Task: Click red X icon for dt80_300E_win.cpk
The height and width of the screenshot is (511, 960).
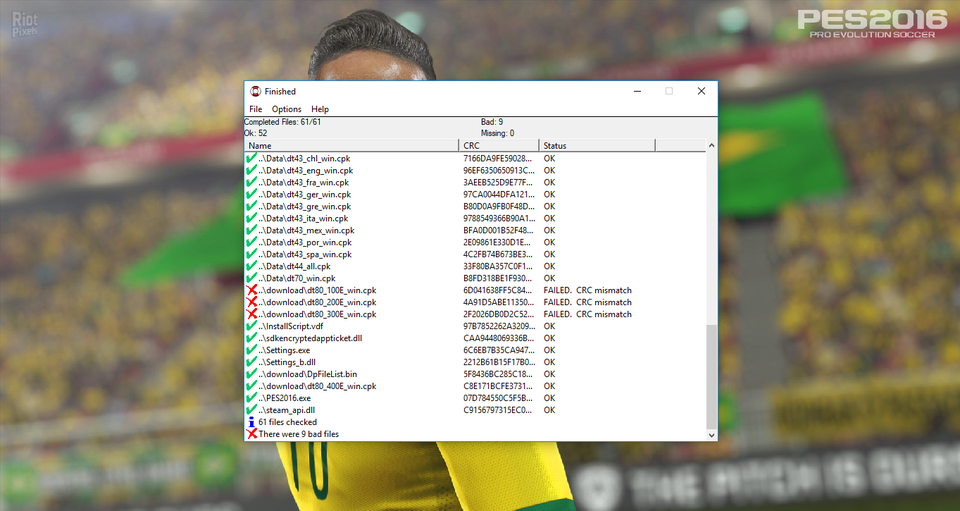Action: 252,314
